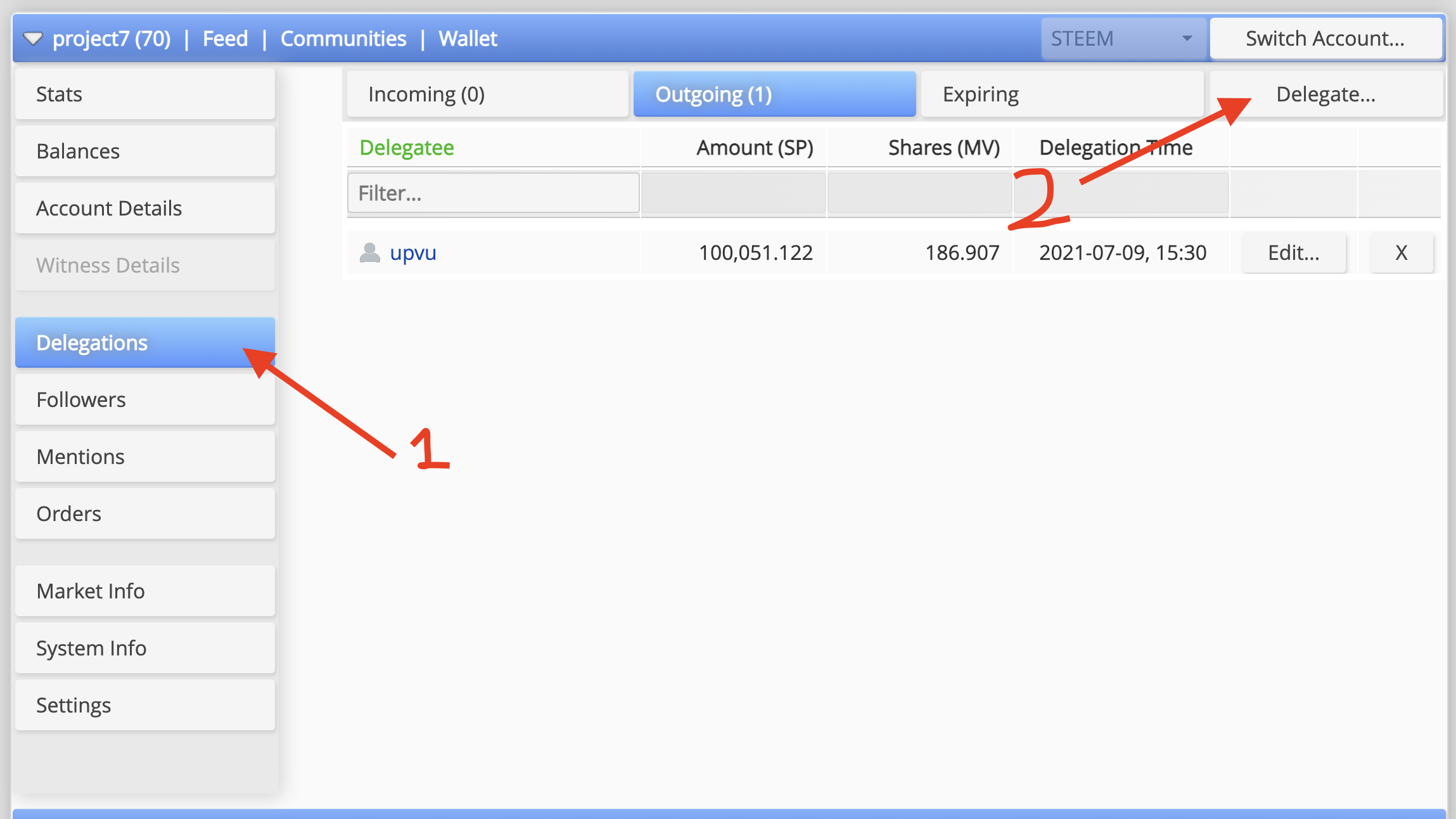Click Switch Account... button
Screen dimensions: 1456x819
[1325, 39]
